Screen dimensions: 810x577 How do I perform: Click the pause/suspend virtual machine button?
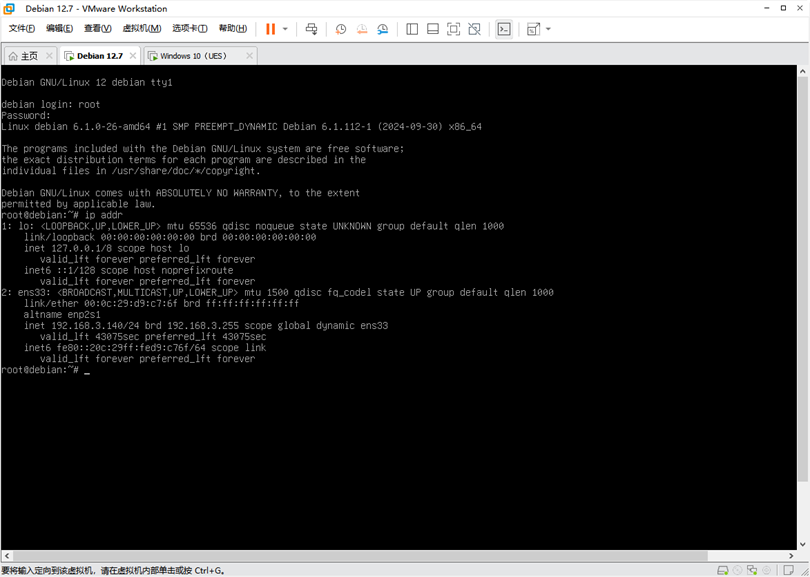[x=270, y=29]
